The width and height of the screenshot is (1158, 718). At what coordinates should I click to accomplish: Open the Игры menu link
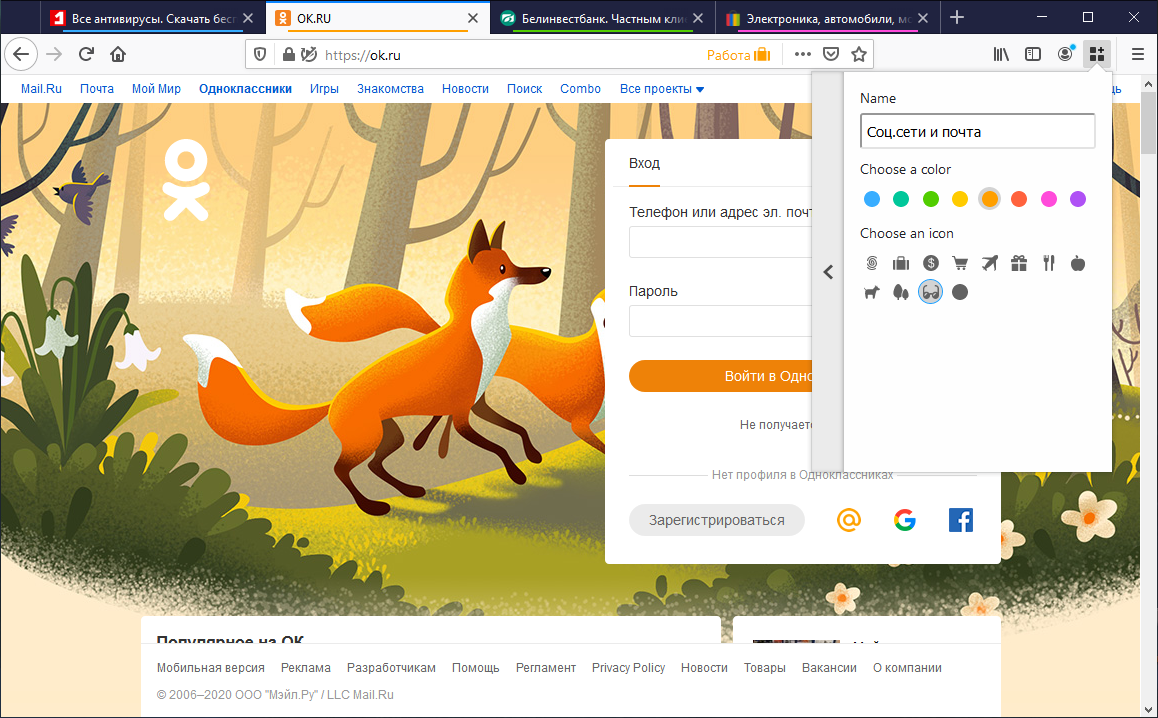[324, 89]
